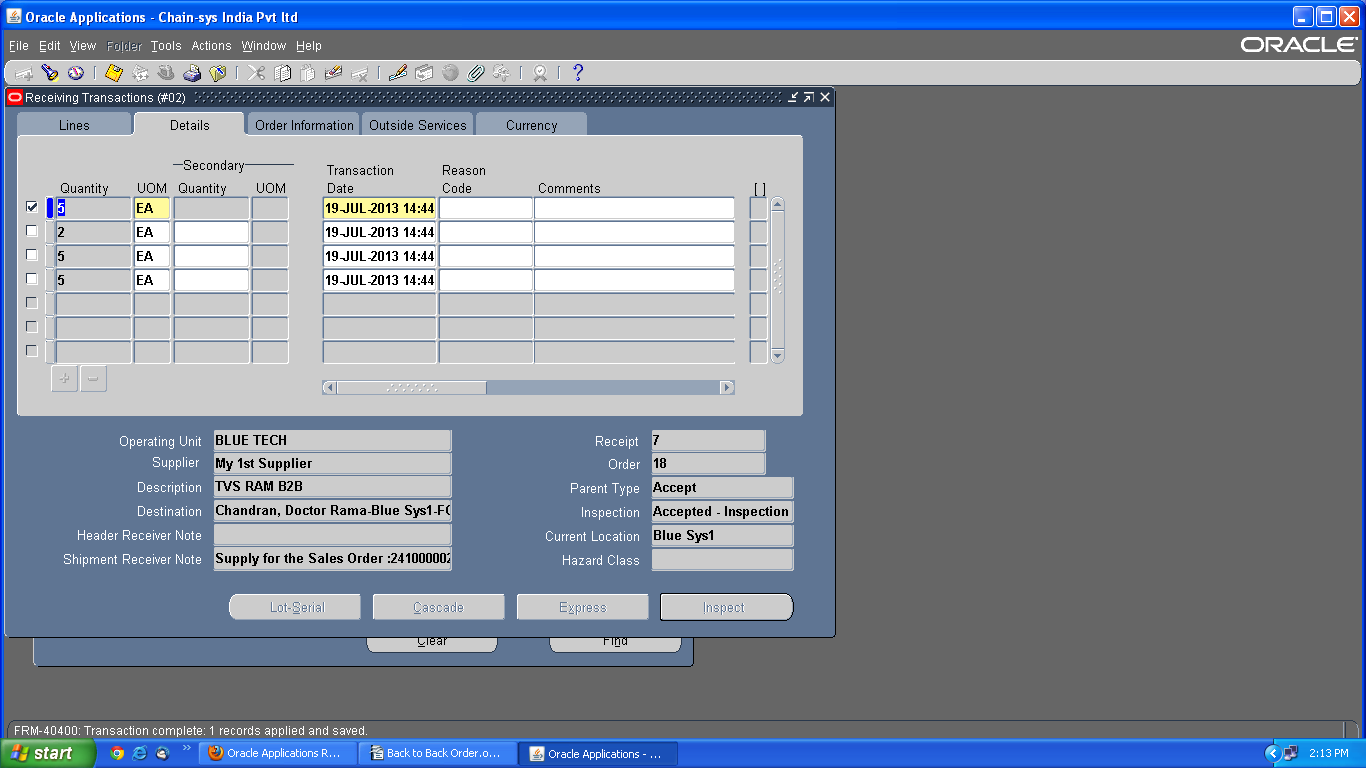Image resolution: width=1366 pixels, height=768 pixels.
Task: Click the Find flashlight toolbar icon
Action: (50, 73)
